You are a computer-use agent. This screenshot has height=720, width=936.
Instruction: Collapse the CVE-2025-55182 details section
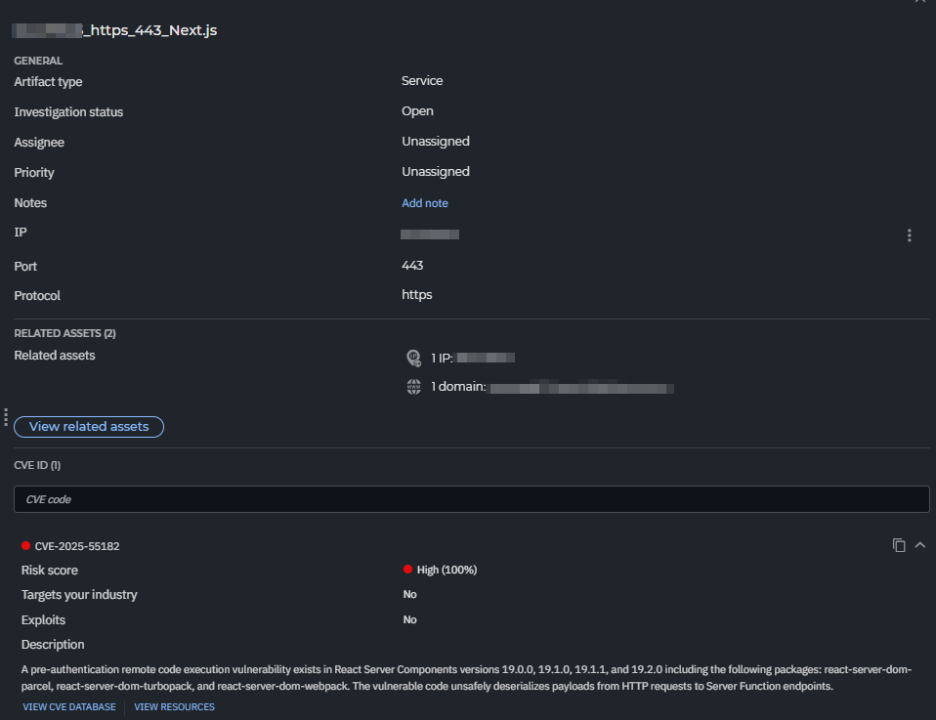tap(920, 545)
